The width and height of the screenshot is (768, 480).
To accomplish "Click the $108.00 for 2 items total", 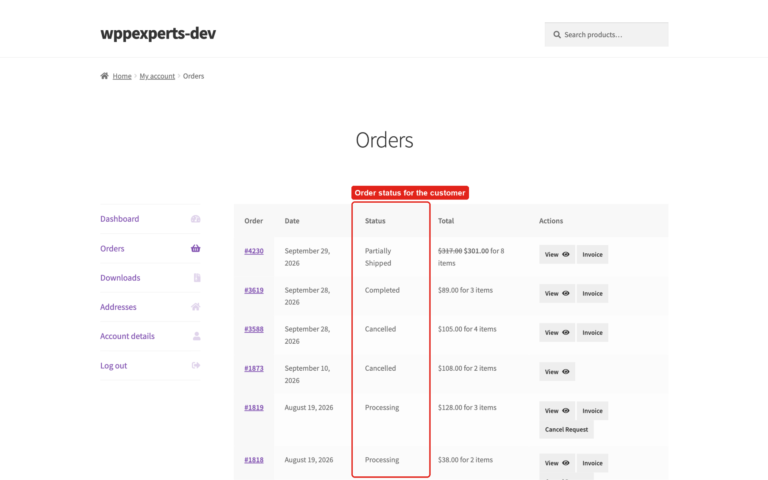I will (467, 368).
